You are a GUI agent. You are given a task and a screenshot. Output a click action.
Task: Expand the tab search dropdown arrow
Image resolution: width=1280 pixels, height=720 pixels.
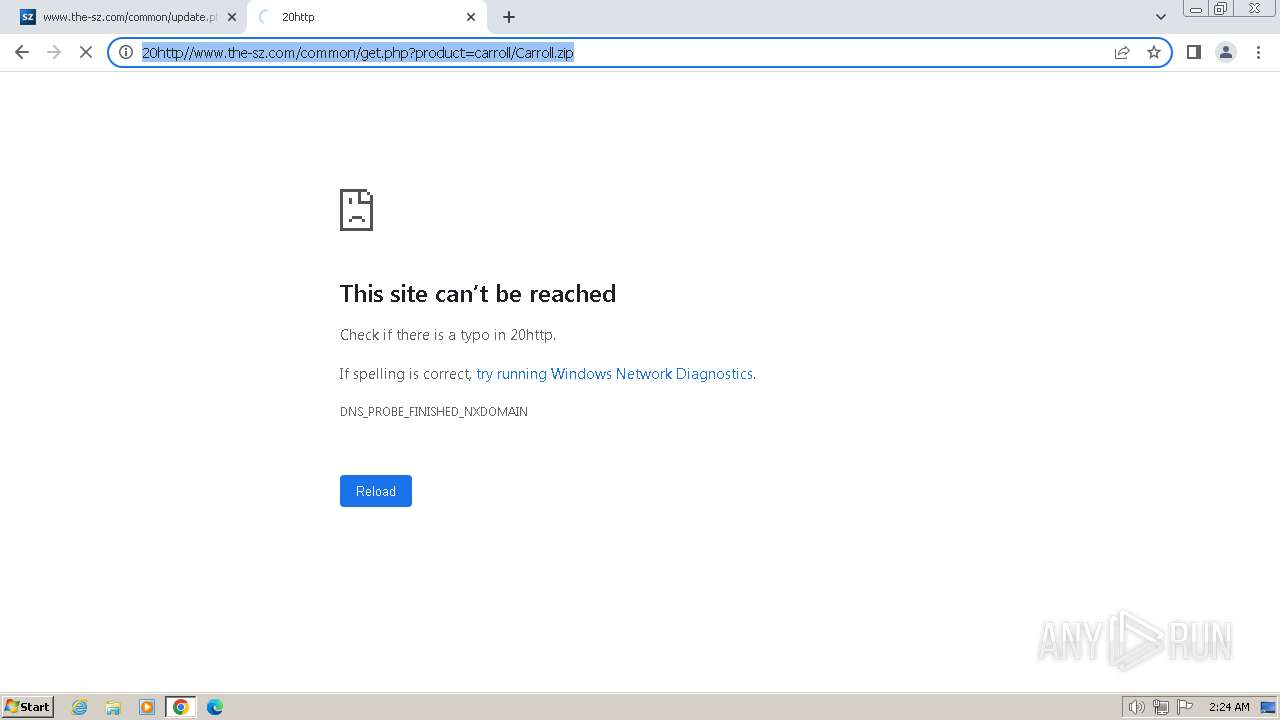pos(1161,17)
